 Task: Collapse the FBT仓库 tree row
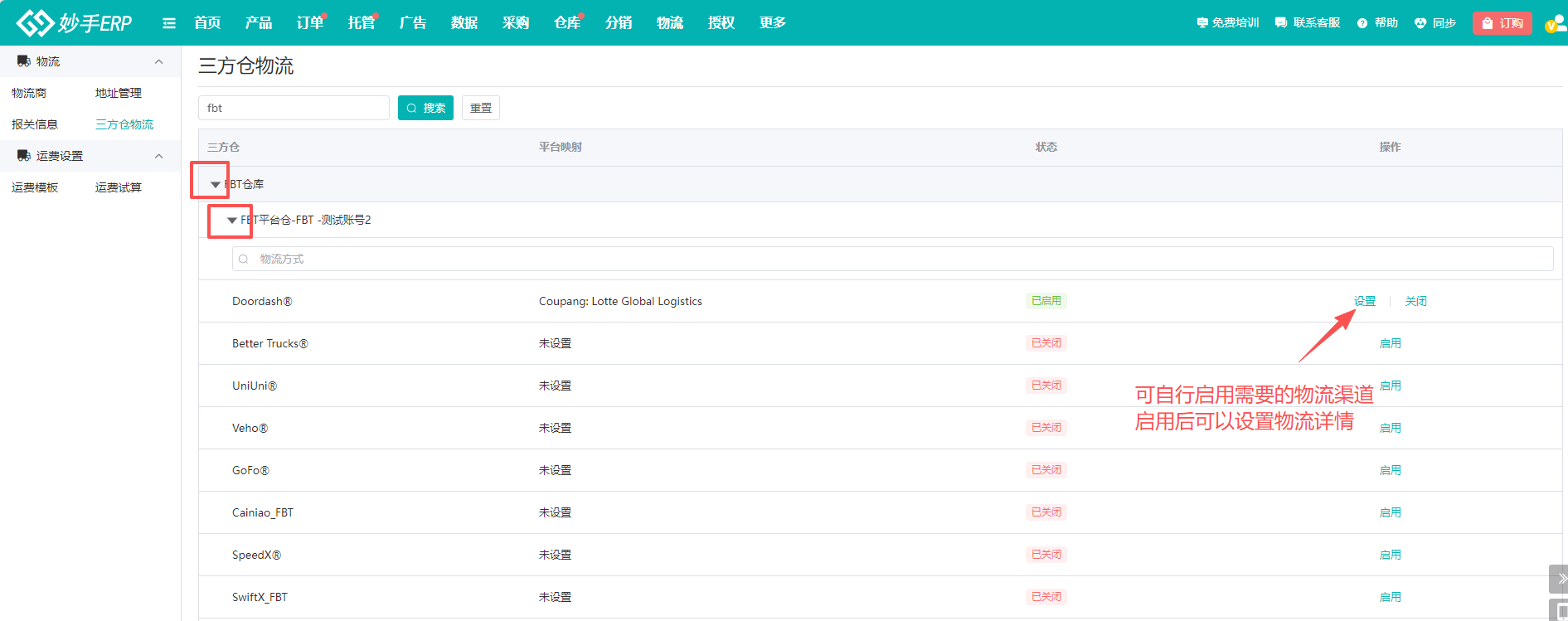click(216, 184)
